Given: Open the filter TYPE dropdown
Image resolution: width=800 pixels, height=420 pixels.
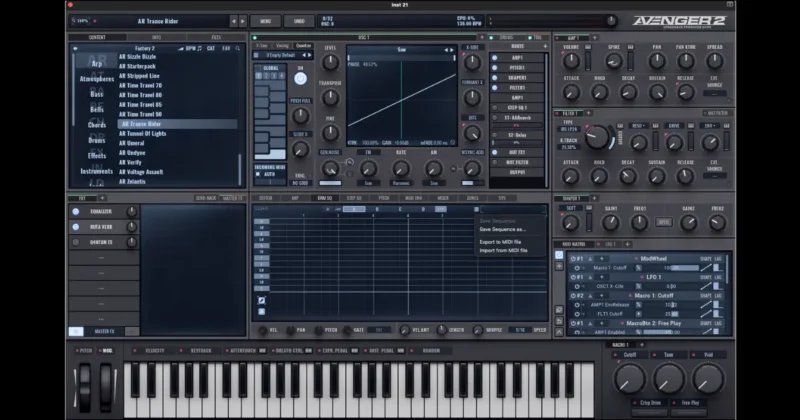Looking at the screenshot, I should (568, 130).
